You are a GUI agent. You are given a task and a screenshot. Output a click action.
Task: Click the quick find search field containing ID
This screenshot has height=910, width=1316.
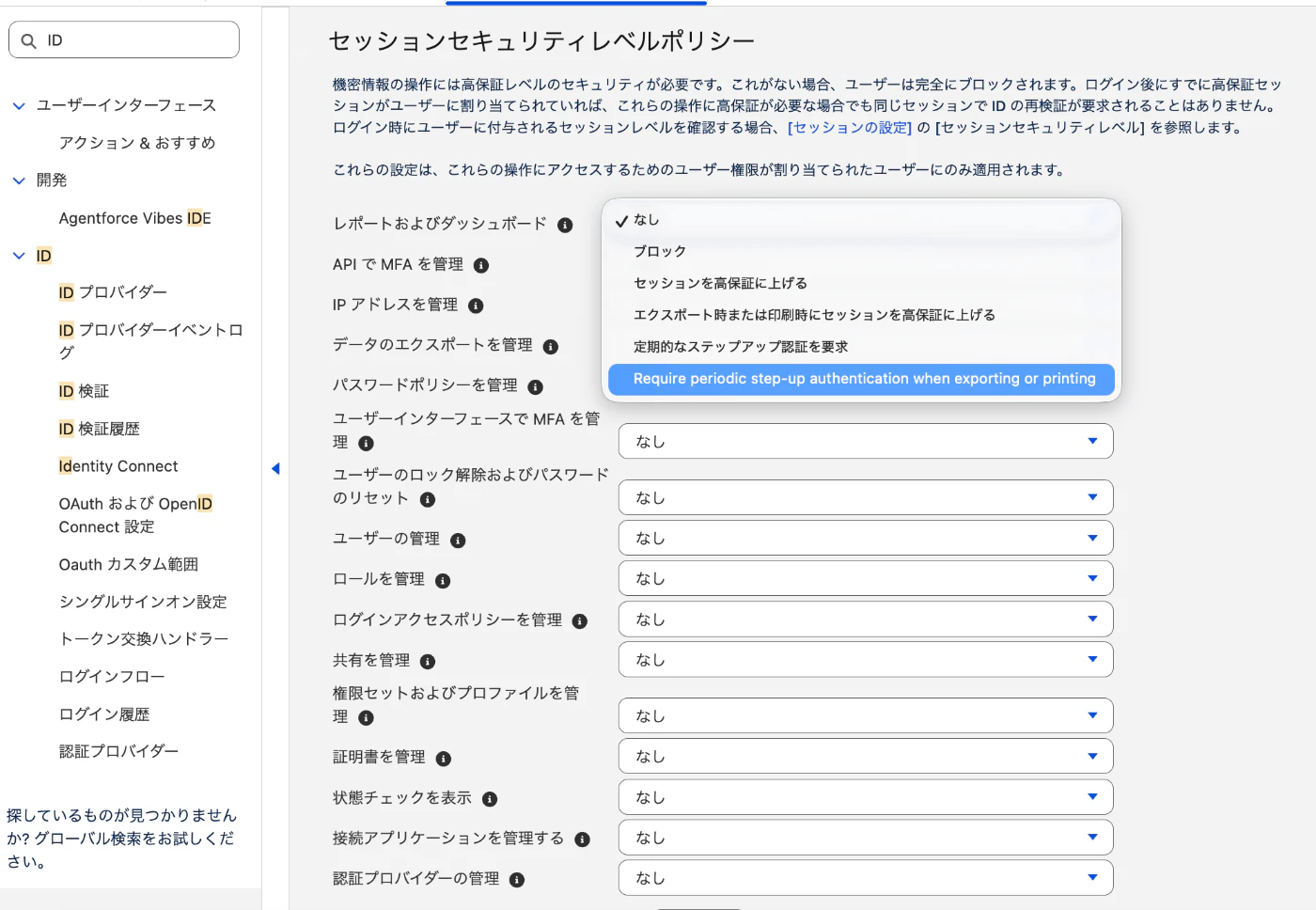[x=124, y=39]
